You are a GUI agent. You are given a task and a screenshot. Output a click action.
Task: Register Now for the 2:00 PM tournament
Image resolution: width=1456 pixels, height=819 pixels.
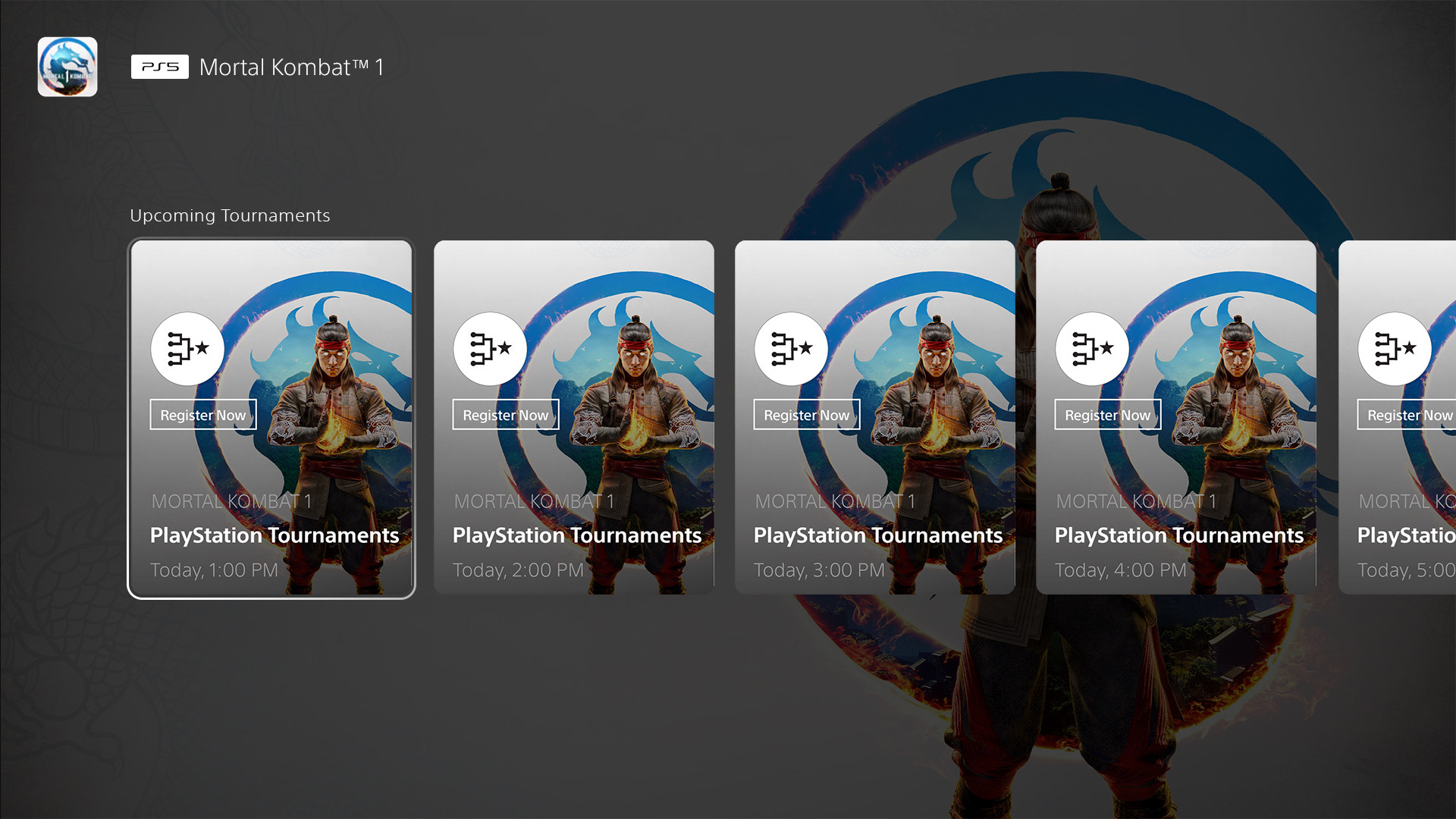(x=506, y=415)
